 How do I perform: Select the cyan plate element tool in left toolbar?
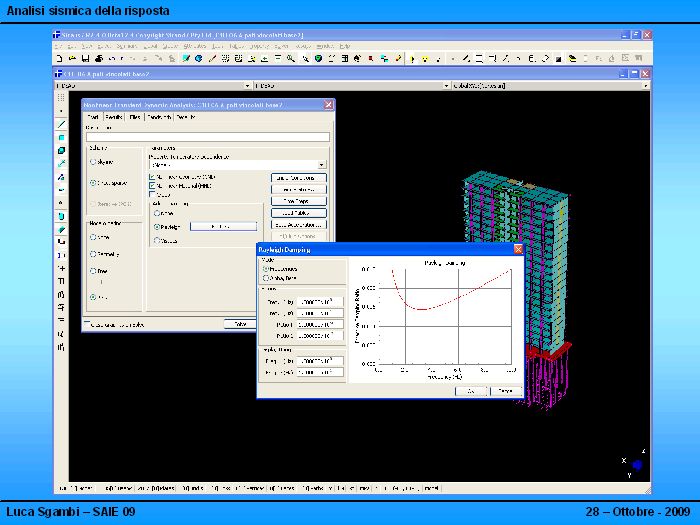pyautogui.click(x=61, y=137)
